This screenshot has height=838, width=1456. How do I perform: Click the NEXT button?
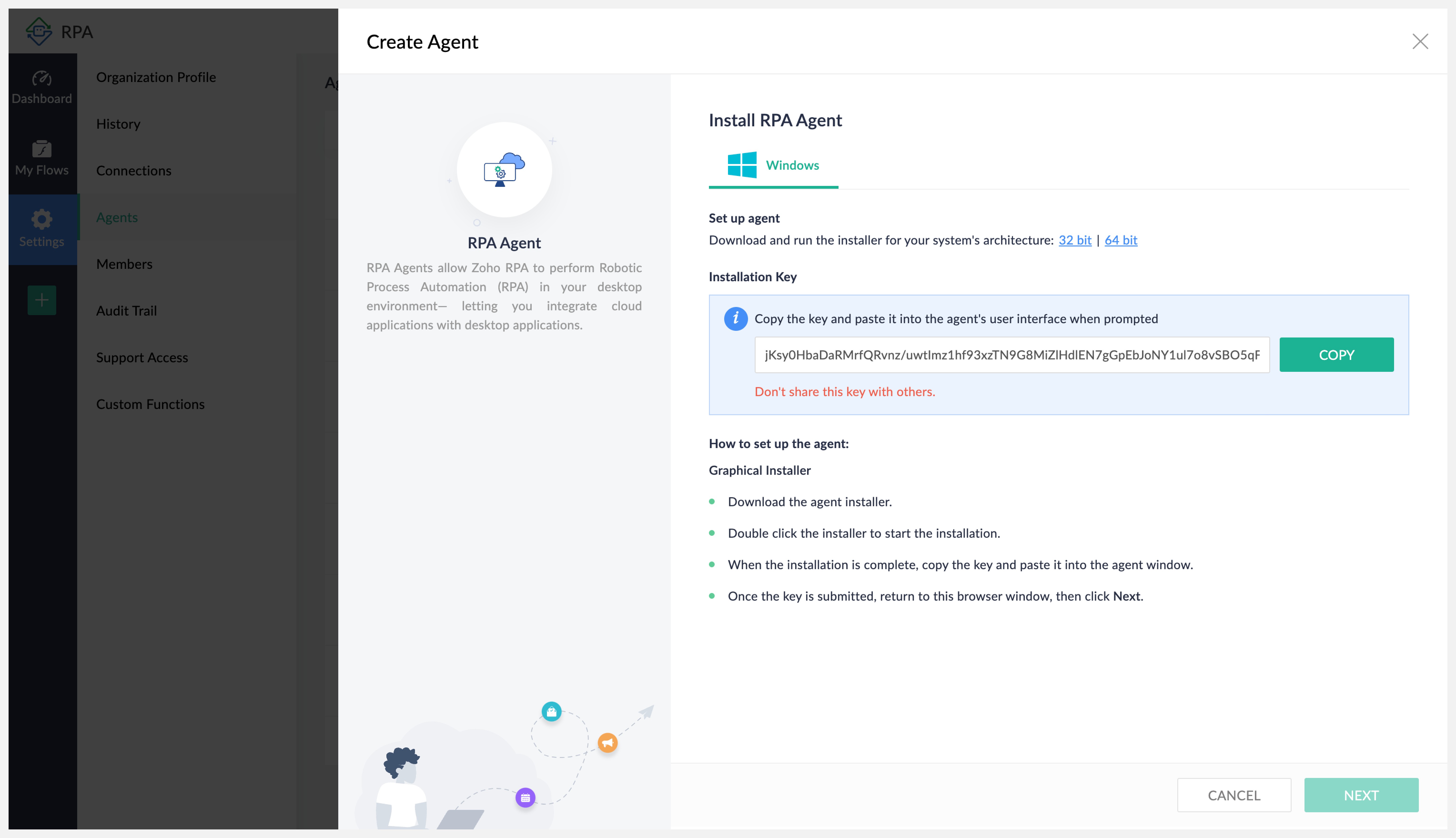tap(1361, 795)
